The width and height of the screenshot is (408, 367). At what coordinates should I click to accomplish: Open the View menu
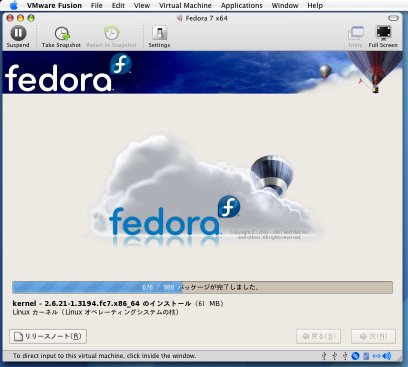142,6
